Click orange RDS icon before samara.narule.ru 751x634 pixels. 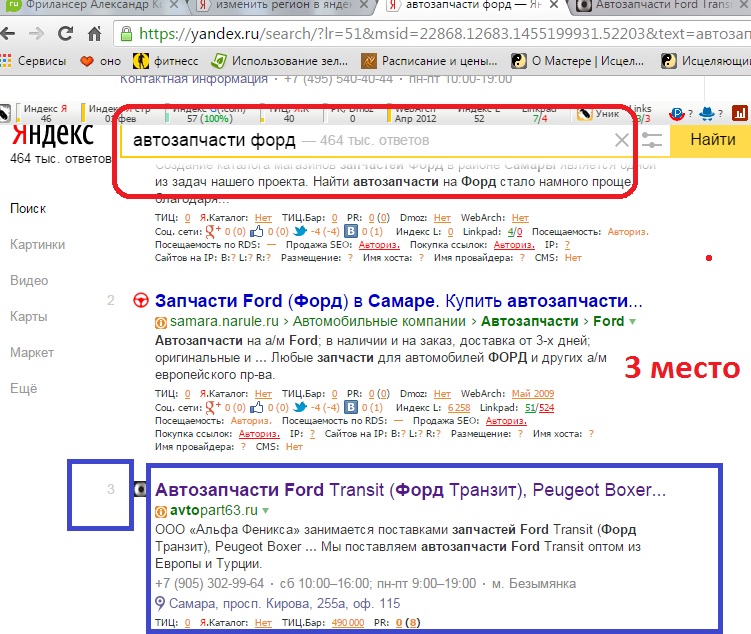point(161,322)
